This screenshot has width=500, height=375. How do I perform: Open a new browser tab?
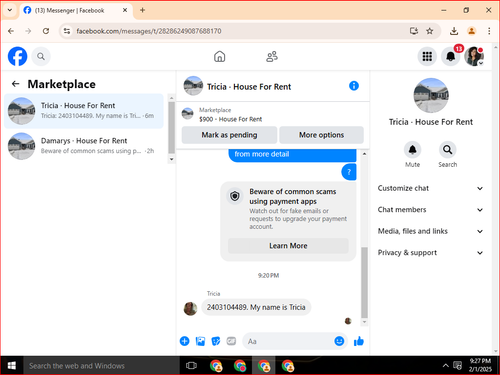tap(142, 10)
